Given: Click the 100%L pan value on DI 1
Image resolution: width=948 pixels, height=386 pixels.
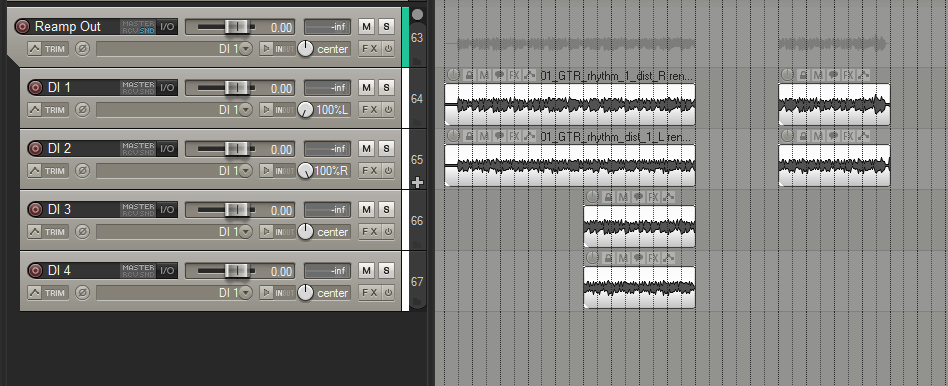Looking at the screenshot, I should pyautogui.click(x=332, y=110).
